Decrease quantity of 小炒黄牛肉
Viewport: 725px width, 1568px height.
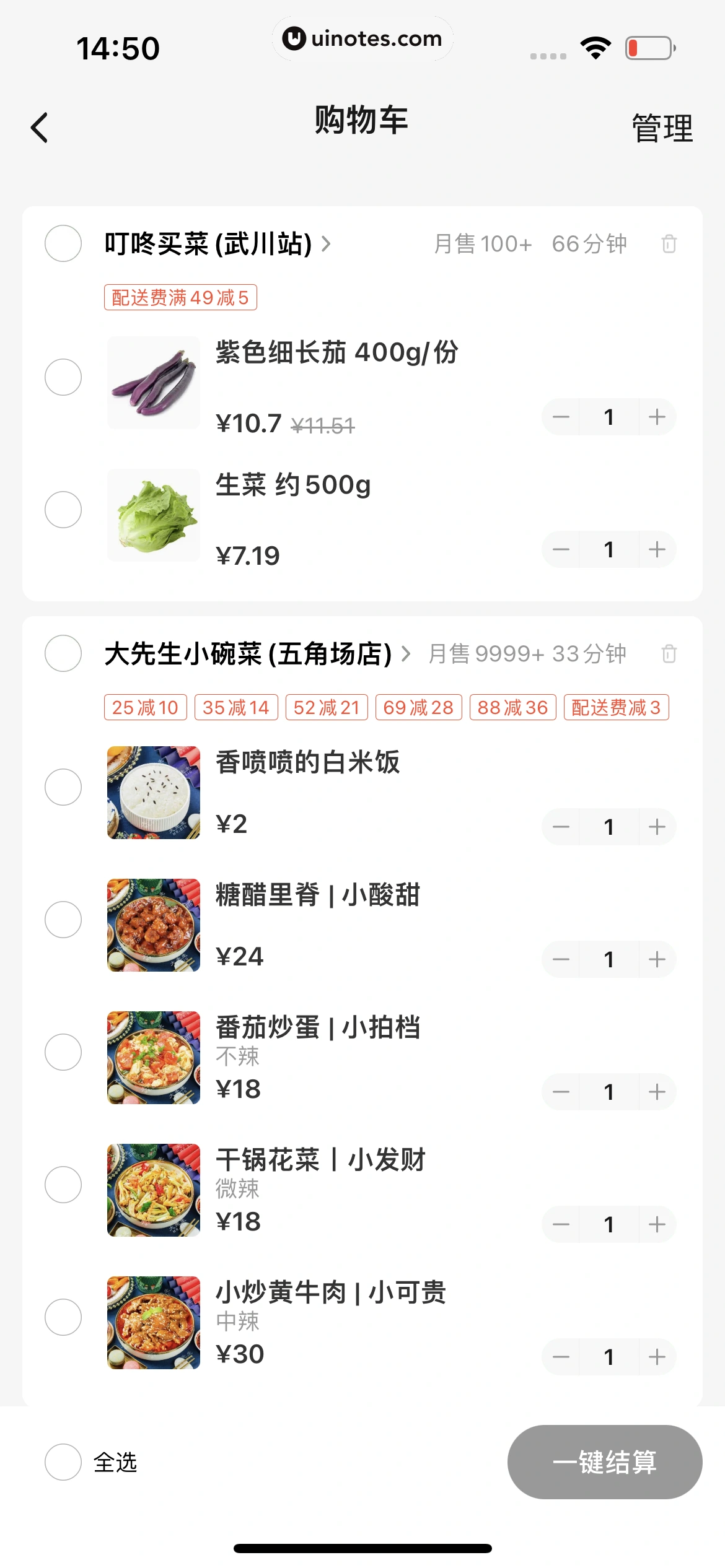(561, 1357)
